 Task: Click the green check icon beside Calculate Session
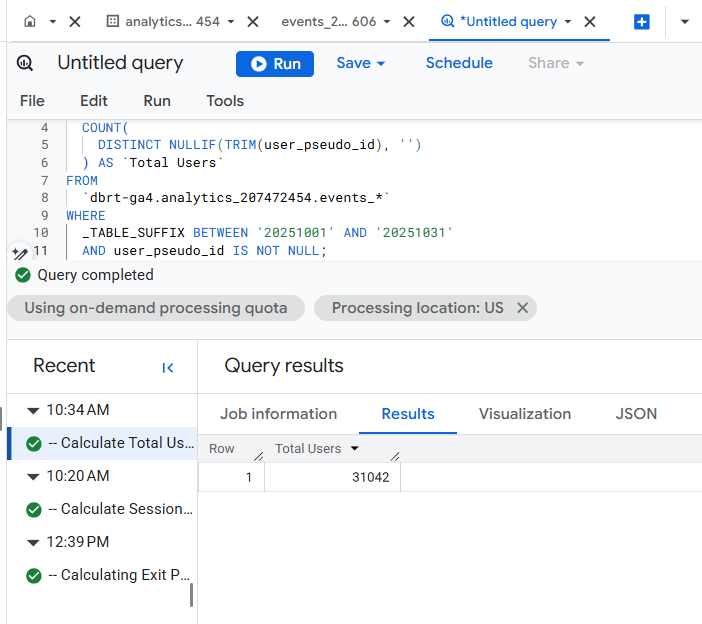tap(34, 509)
